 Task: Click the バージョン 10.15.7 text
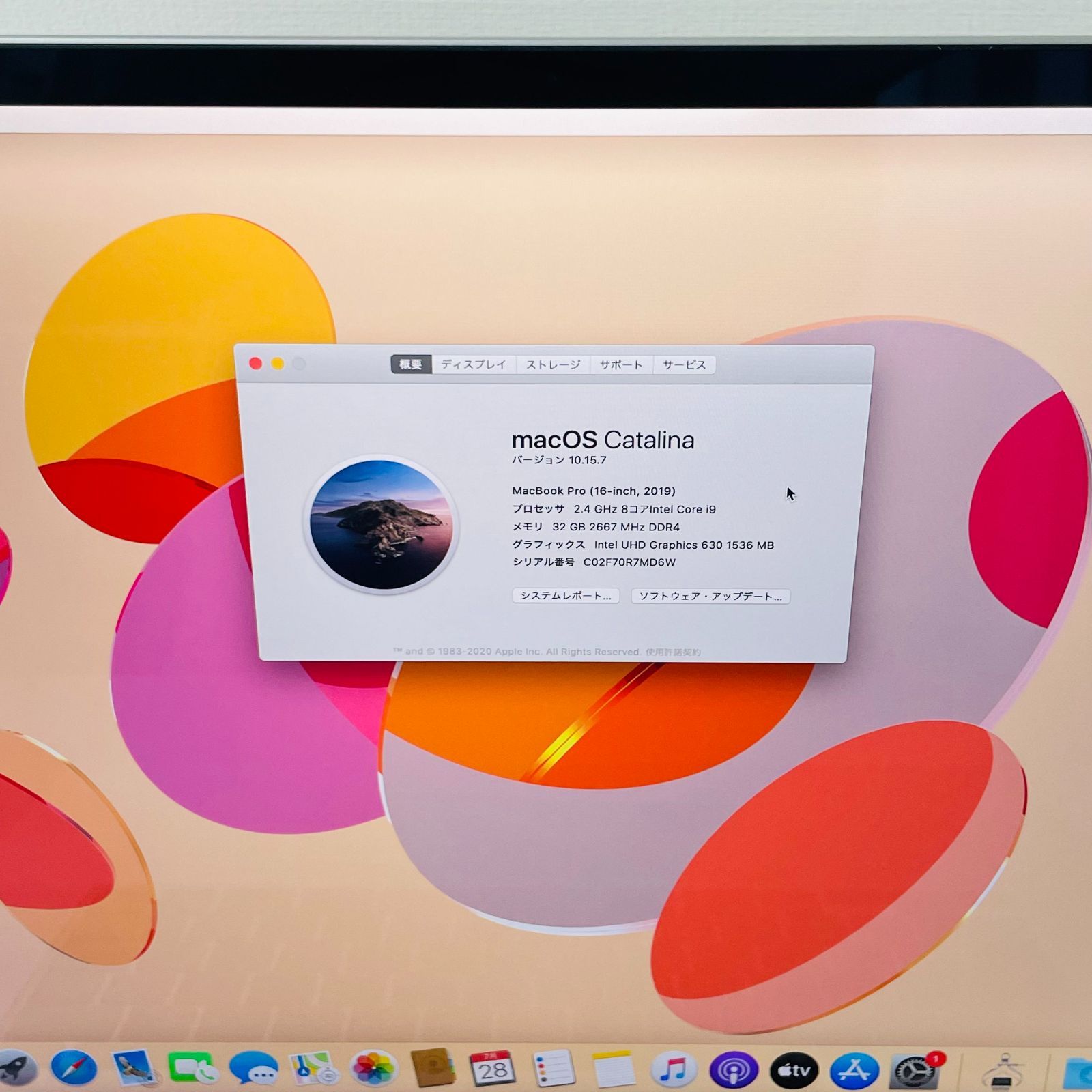click(559, 460)
